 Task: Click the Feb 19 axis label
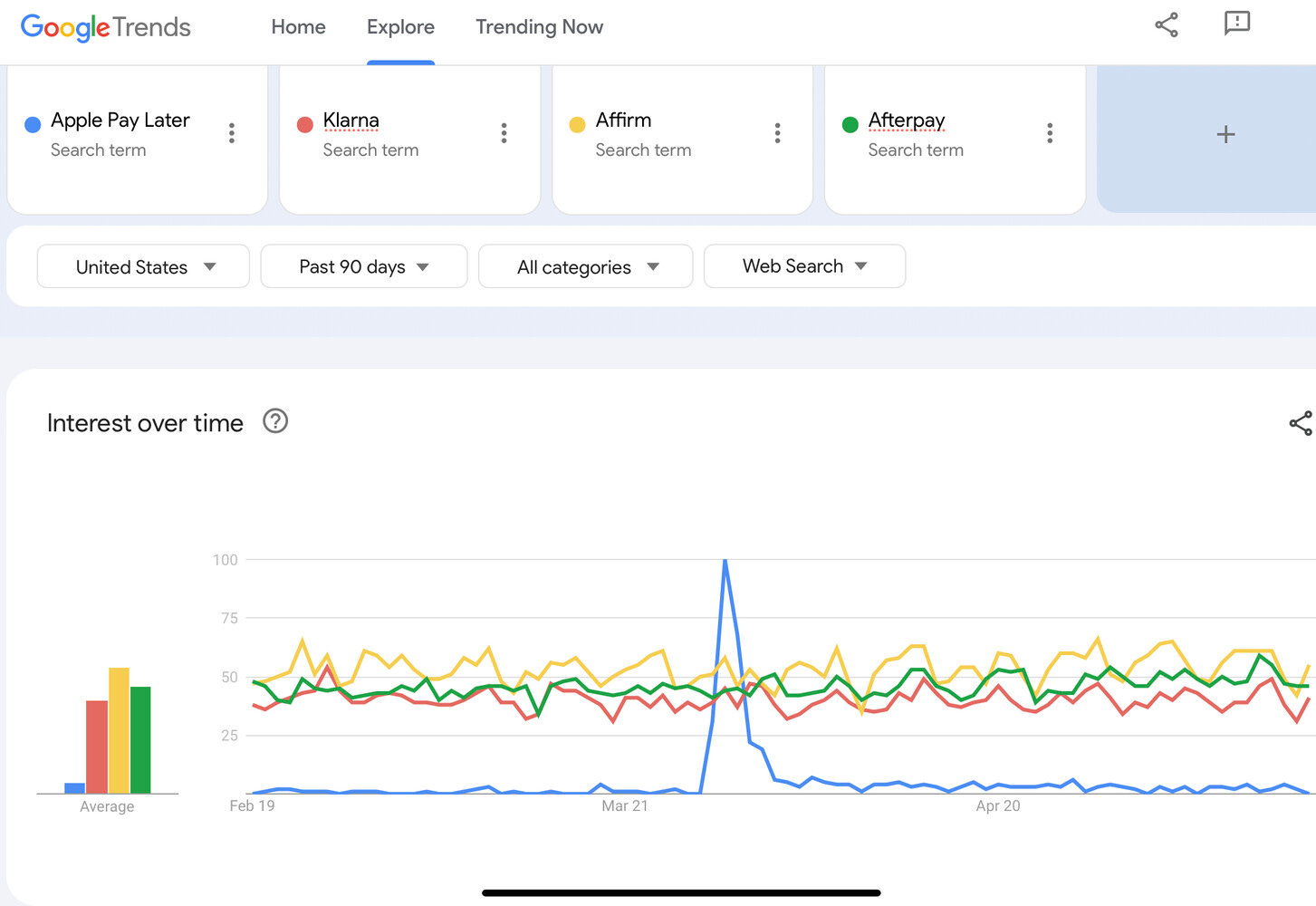(x=252, y=805)
